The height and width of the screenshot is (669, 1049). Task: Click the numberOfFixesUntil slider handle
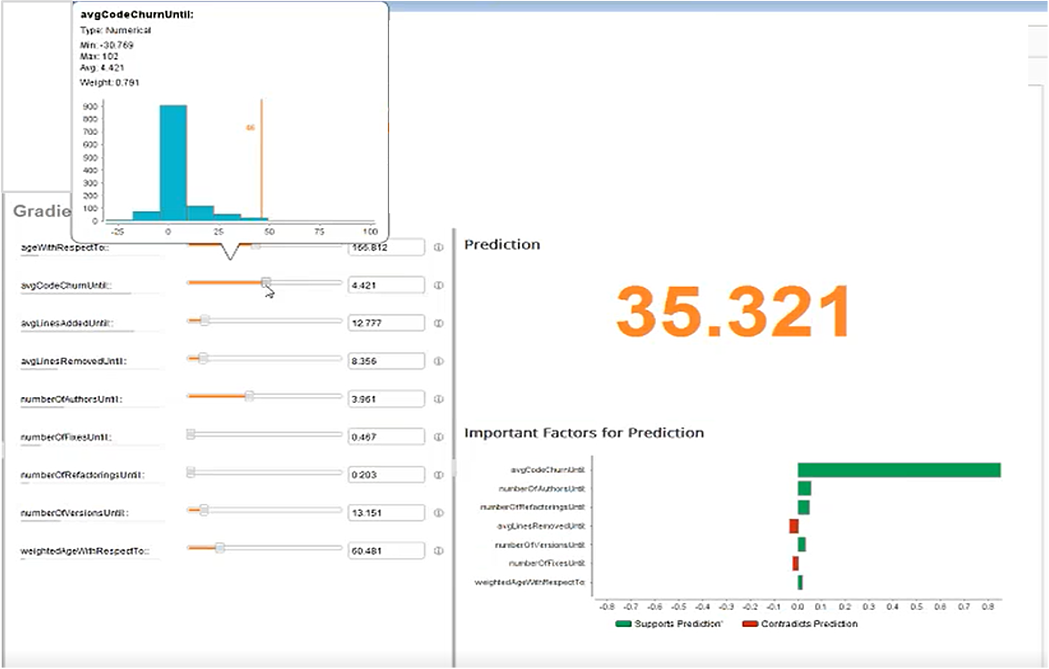pos(191,434)
